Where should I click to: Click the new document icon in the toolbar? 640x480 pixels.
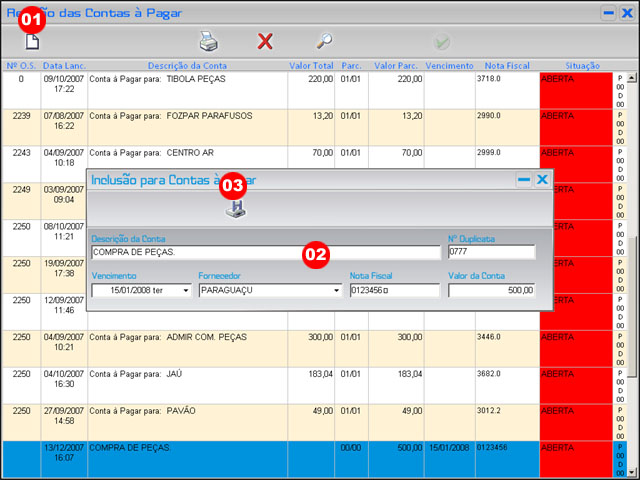tap(32, 42)
